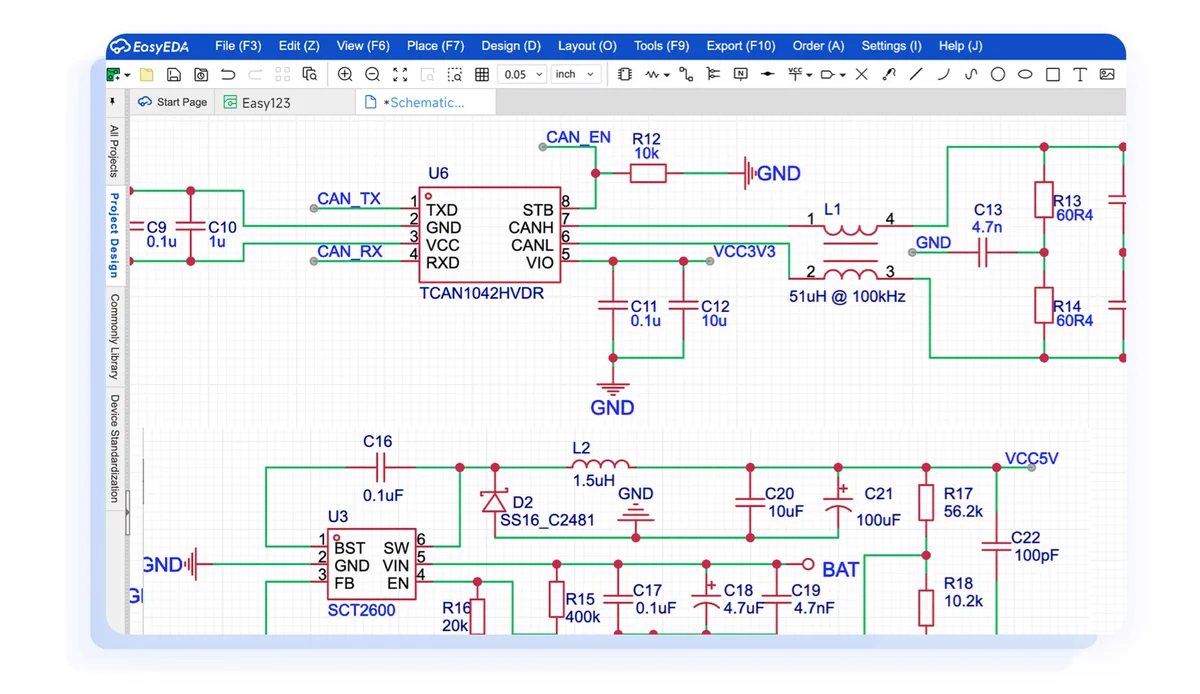The image size is (1200, 694).
Task: Save the schematic with the floppy icon
Action: coord(173,74)
